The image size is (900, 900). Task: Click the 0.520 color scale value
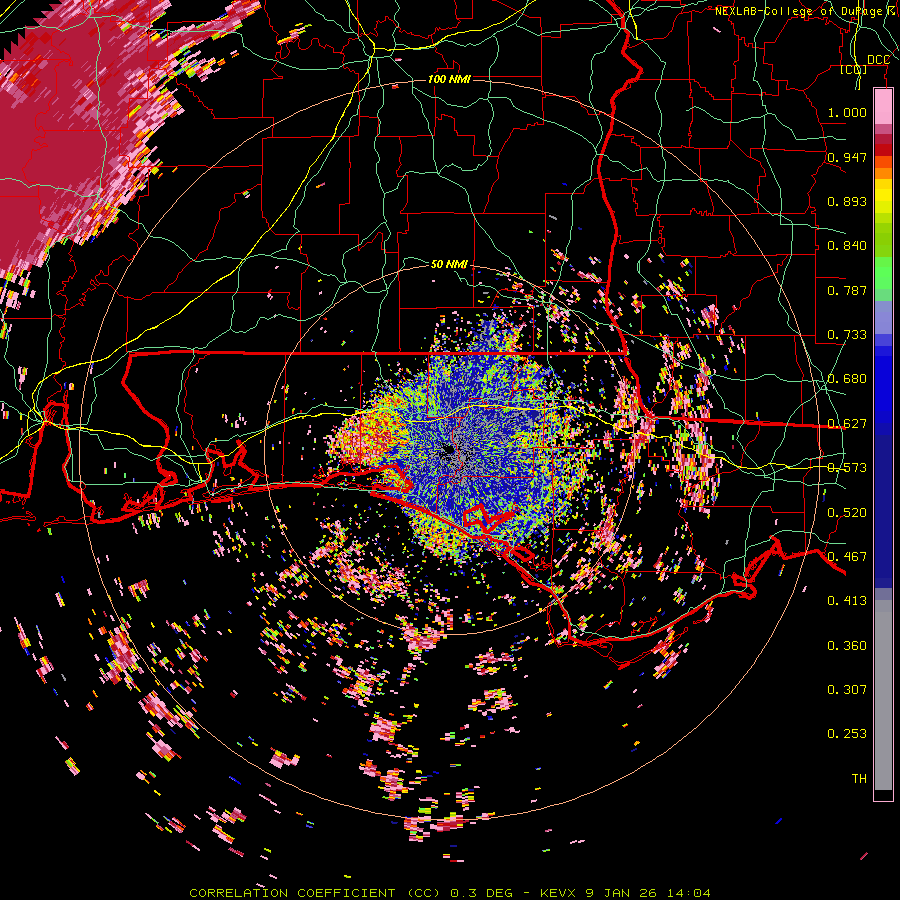[847, 513]
